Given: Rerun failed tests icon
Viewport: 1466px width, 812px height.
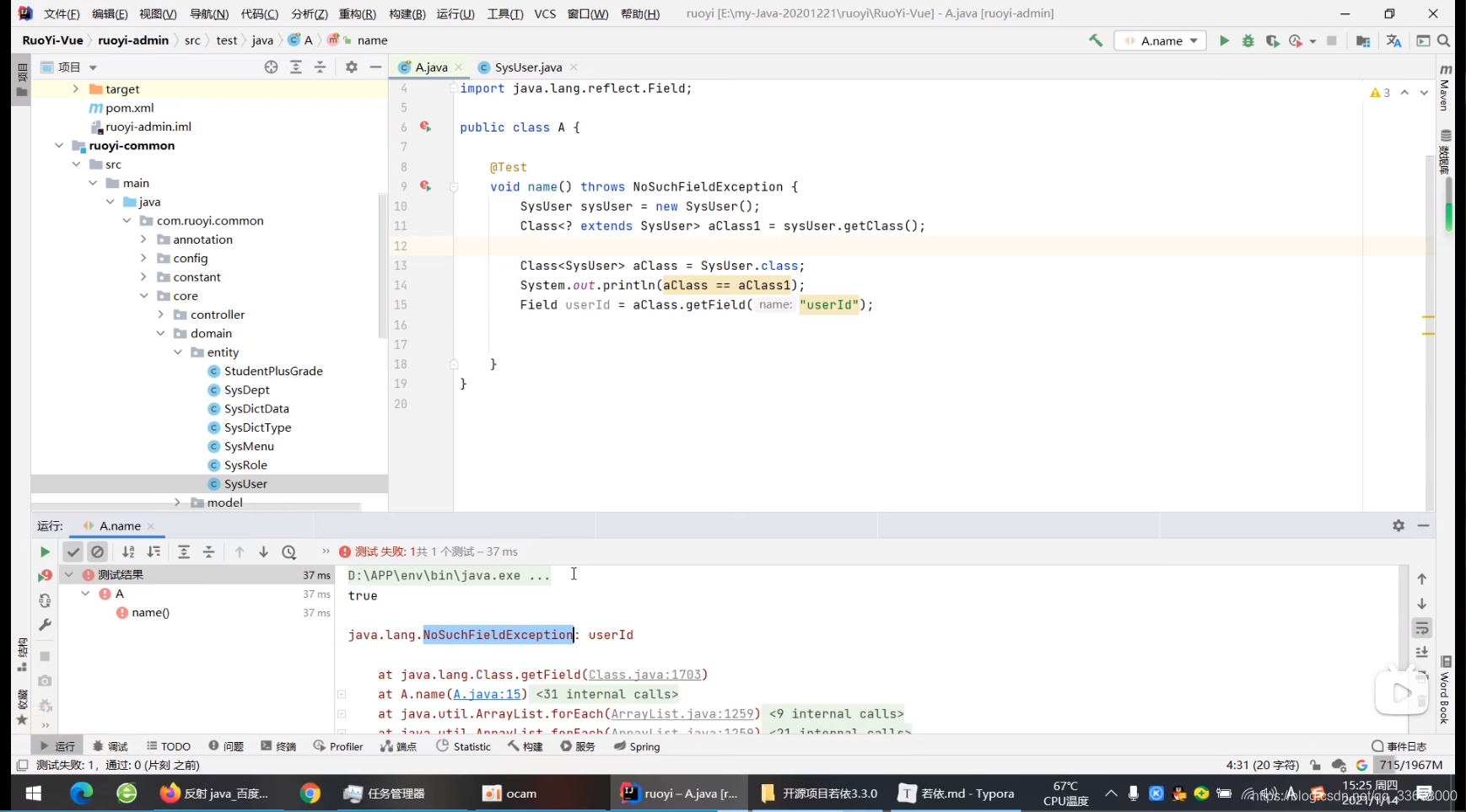Looking at the screenshot, I should tap(45, 576).
